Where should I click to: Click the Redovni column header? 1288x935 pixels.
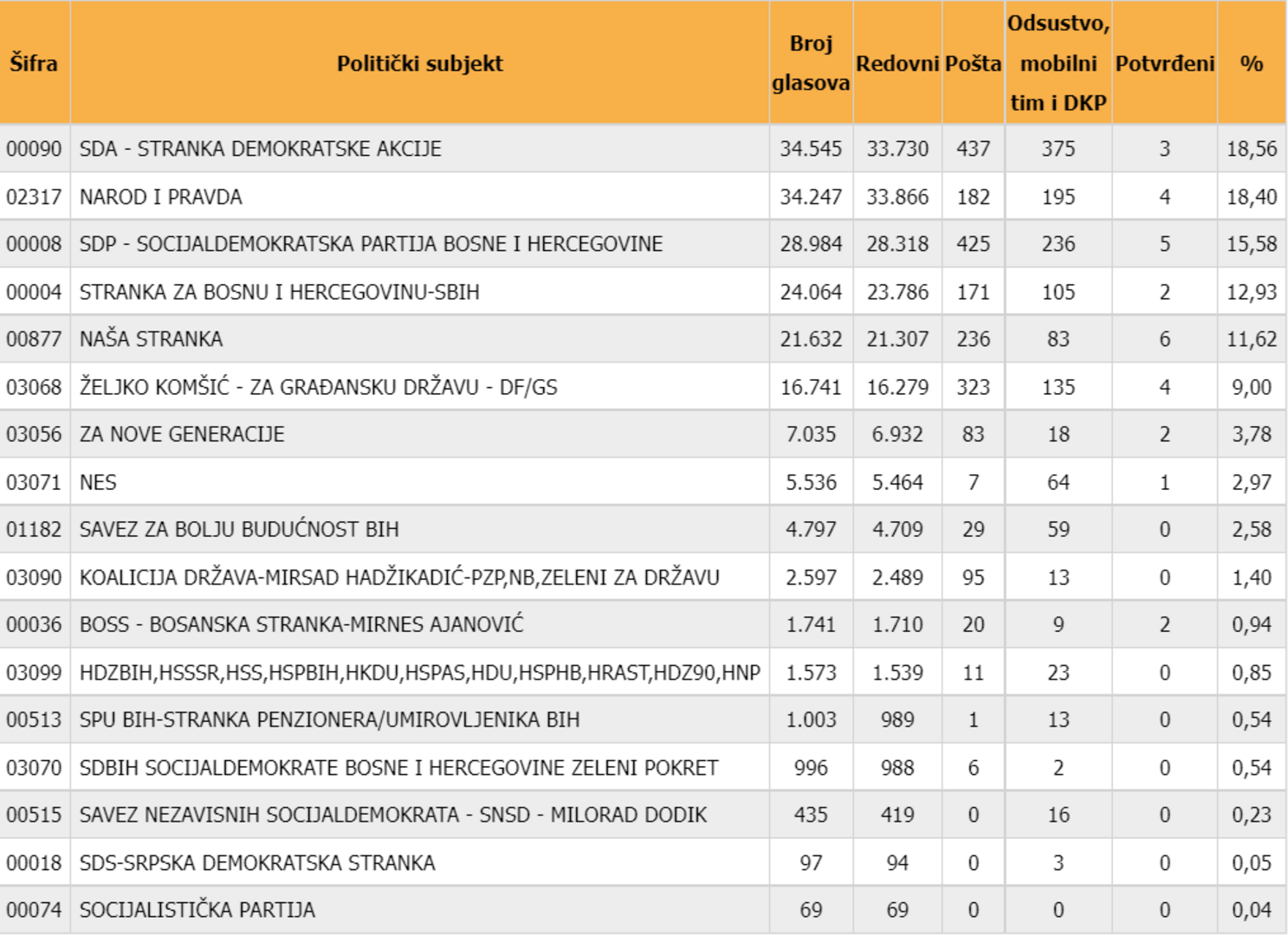[x=896, y=63]
